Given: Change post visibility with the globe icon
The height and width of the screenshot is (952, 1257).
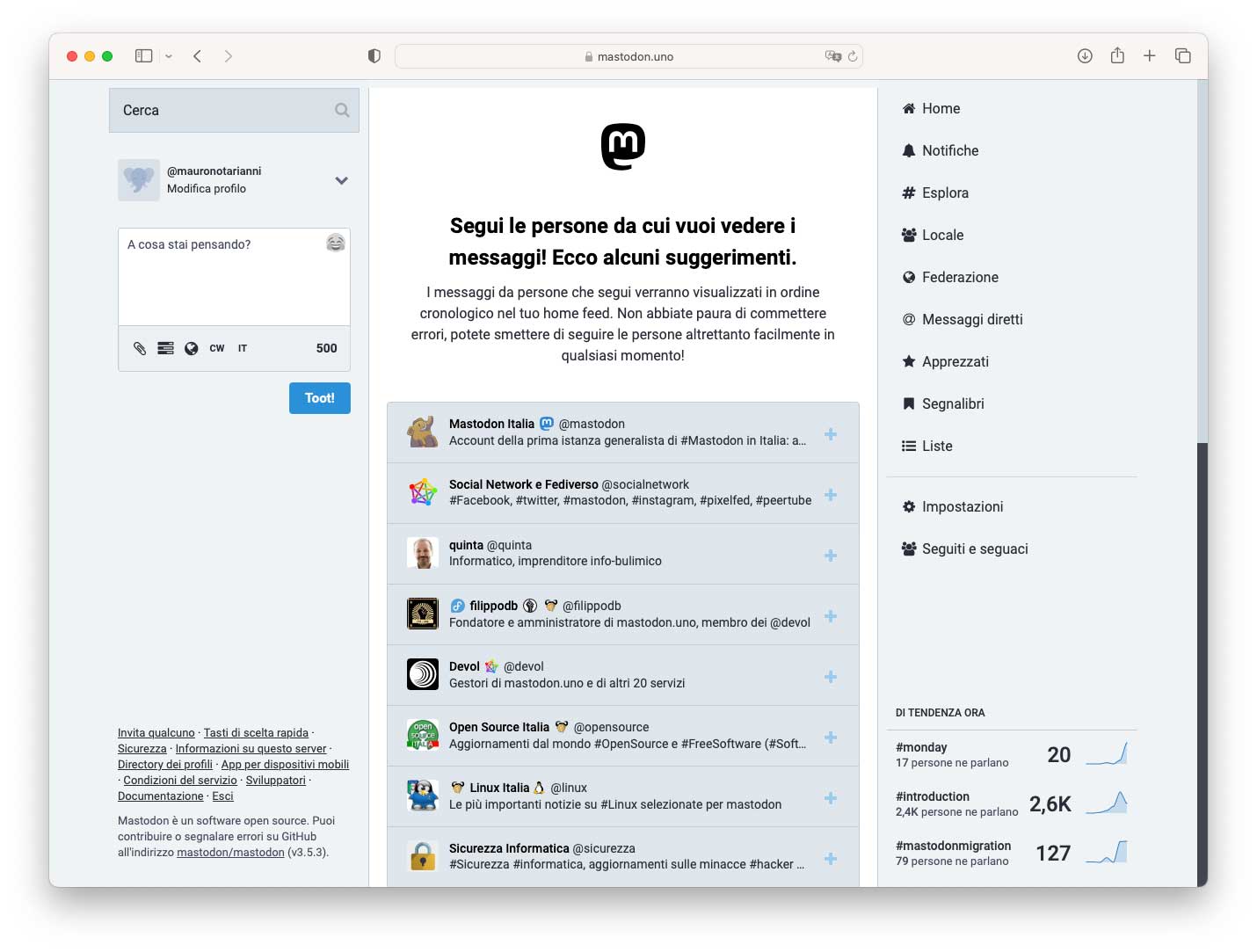Looking at the screenshot, I should (191, 348).
